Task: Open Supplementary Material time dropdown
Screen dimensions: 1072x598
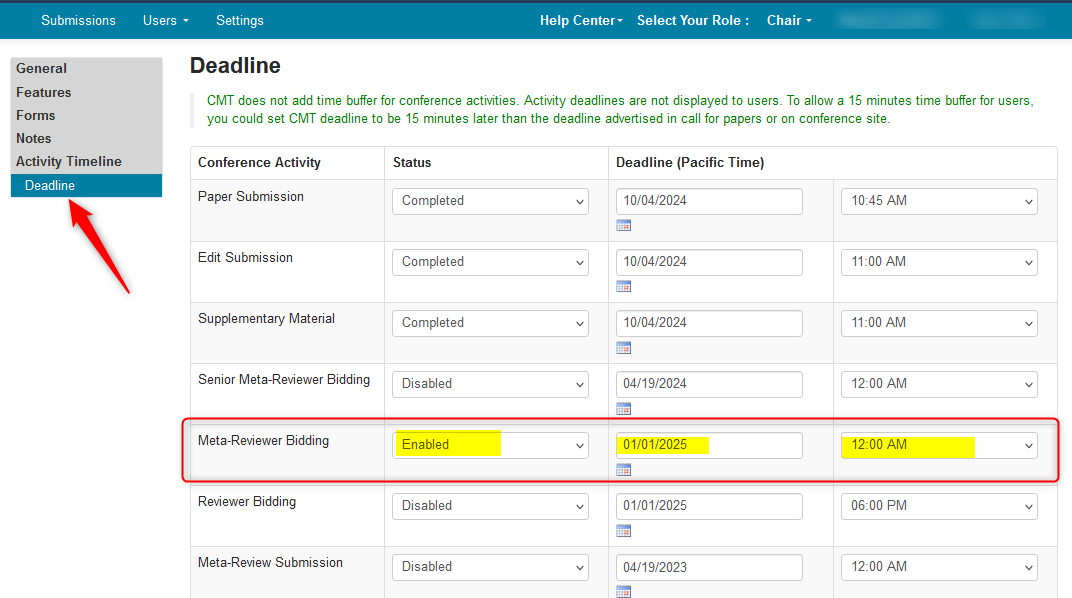Action: tap(939, 323)
